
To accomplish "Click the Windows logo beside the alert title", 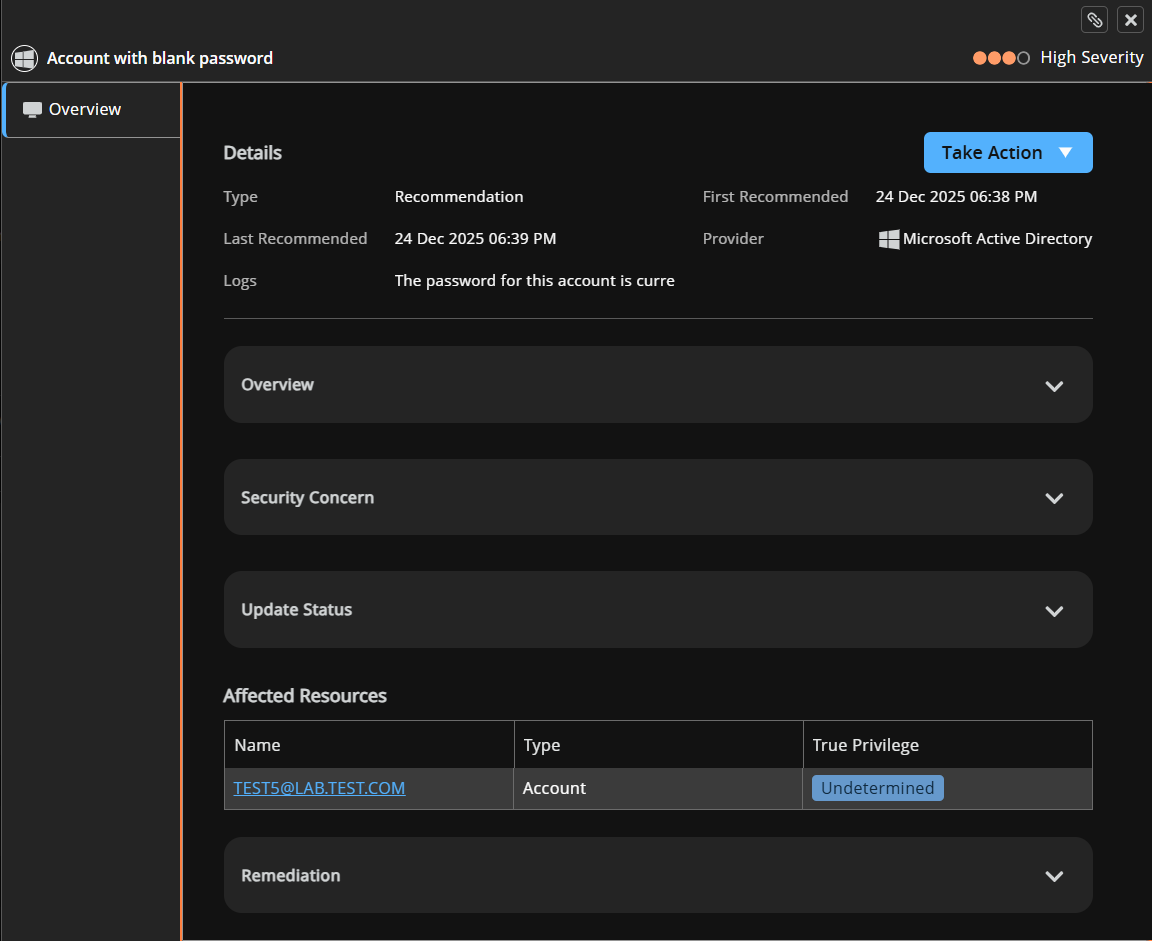I will tap(23, 58).
